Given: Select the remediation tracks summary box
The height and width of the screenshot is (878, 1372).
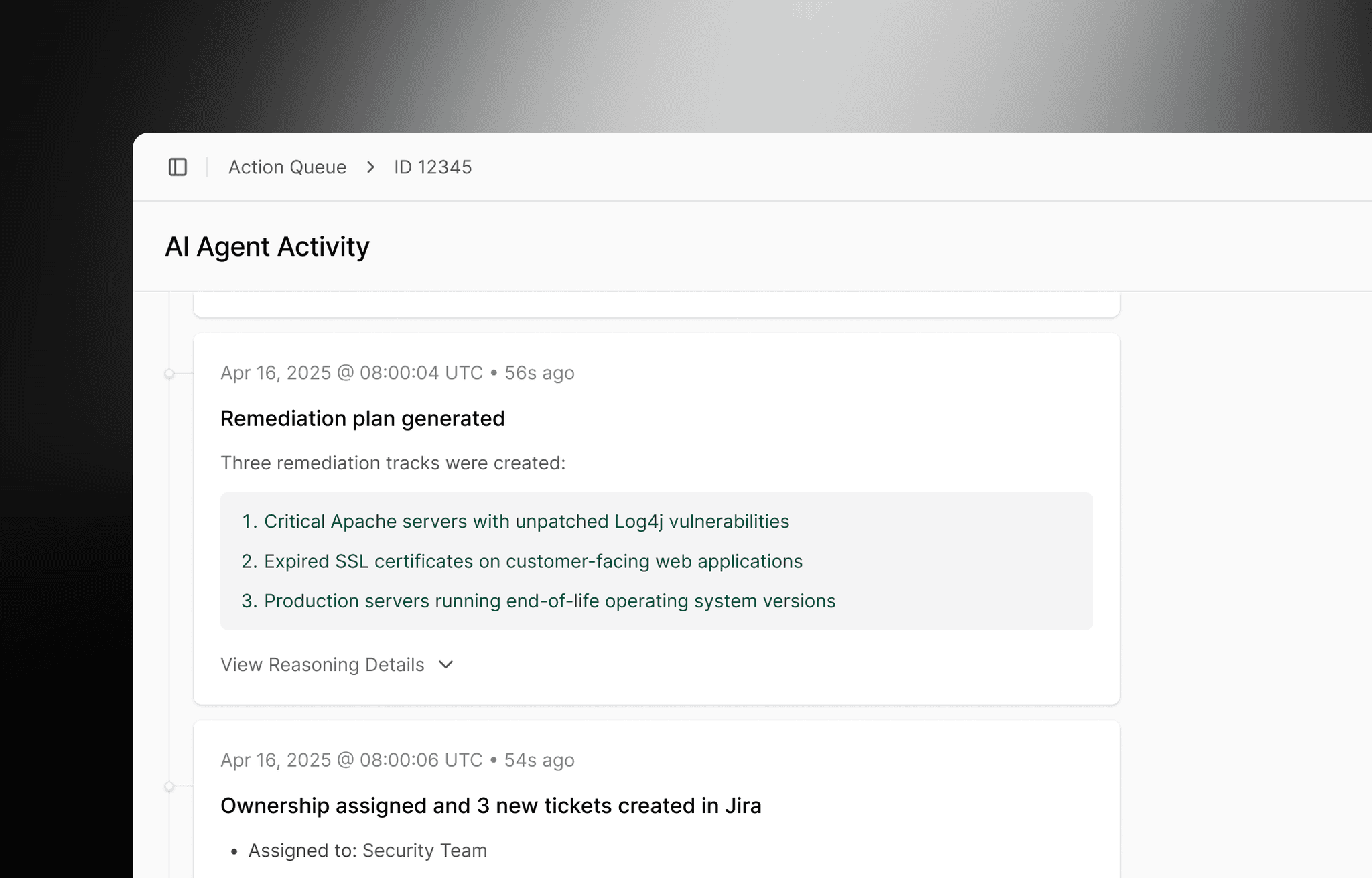Looking at the screenshot, I should coord(655,561).
